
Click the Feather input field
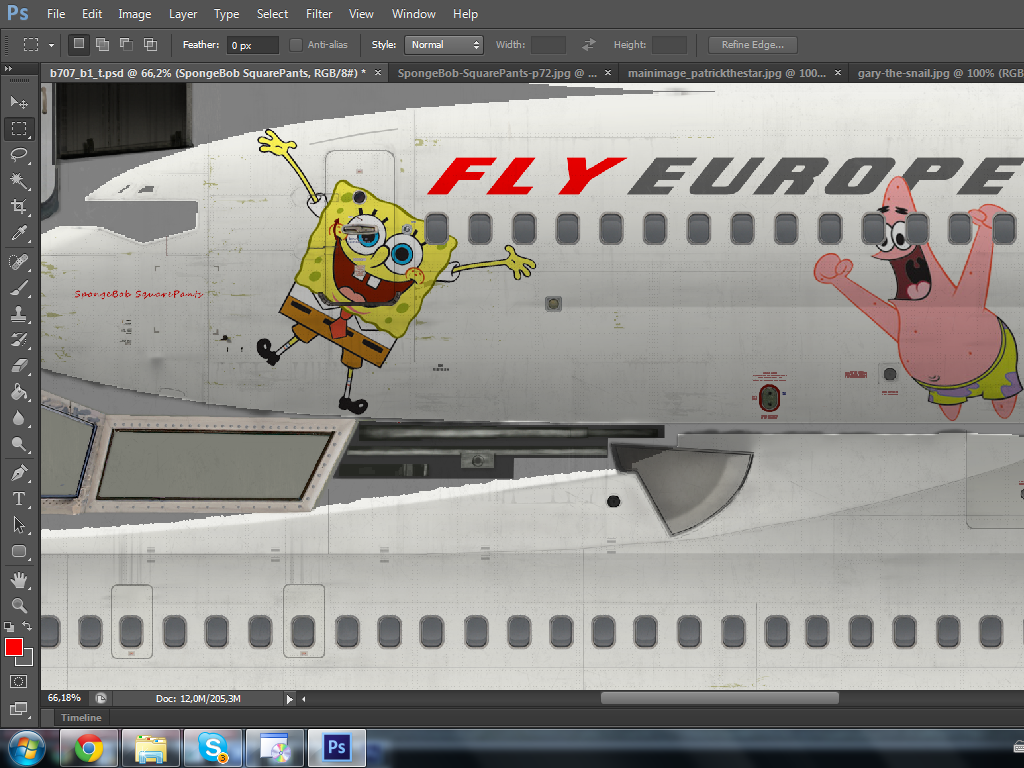[252, 45]
